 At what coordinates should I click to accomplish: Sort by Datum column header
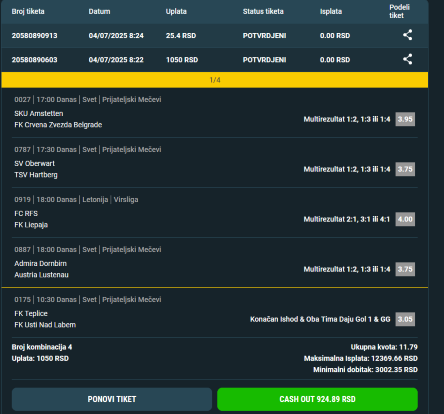[99, 11]
